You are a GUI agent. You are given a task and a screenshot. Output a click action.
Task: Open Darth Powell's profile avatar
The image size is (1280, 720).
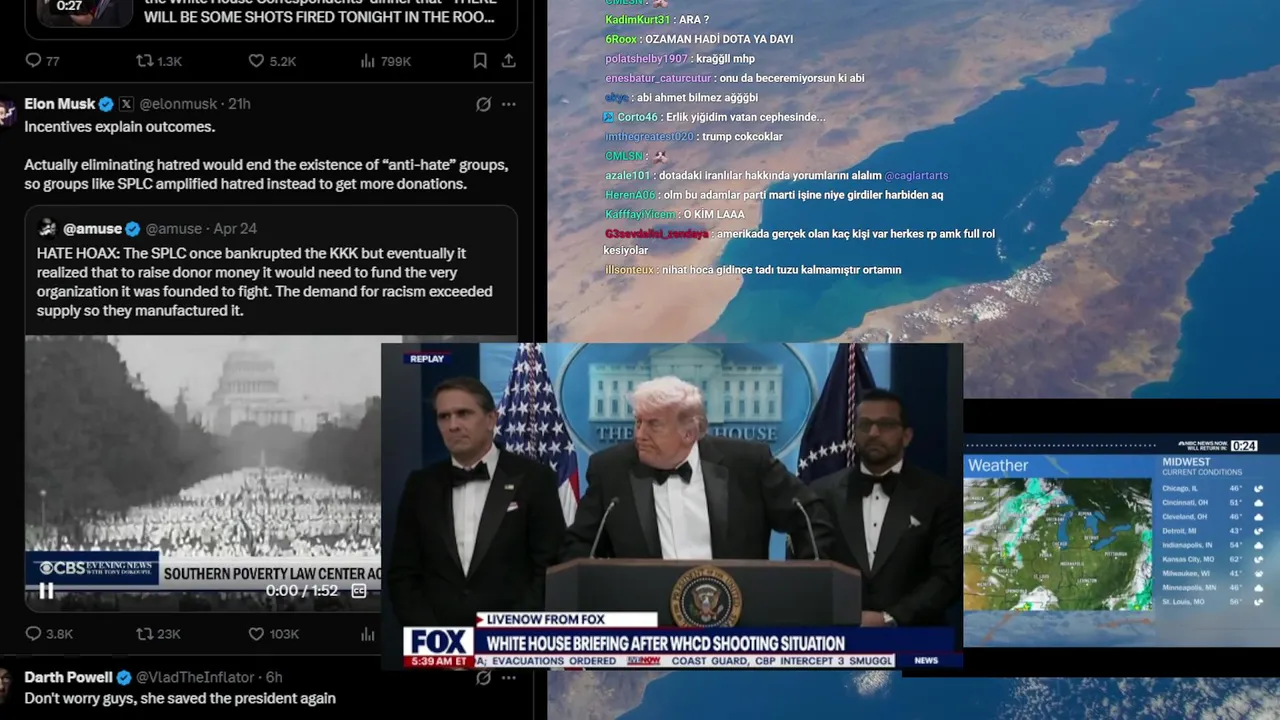[7, 683]
